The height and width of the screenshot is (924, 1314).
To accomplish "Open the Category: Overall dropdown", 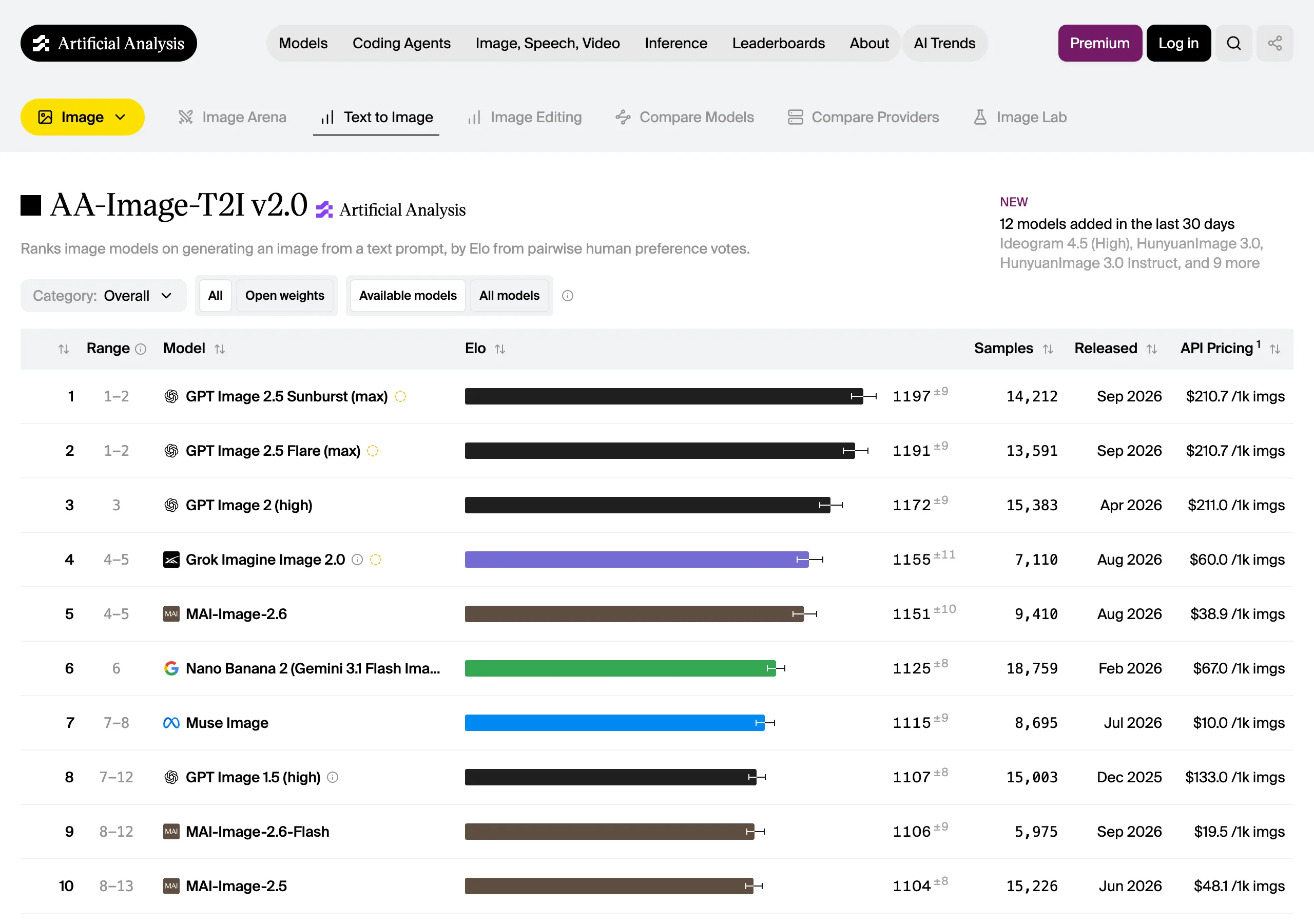I will point(104,295).
